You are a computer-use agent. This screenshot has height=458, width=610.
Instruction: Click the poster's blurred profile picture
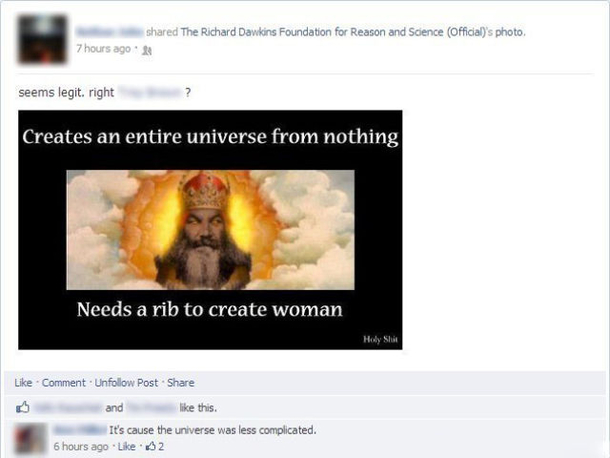(42, 39)
